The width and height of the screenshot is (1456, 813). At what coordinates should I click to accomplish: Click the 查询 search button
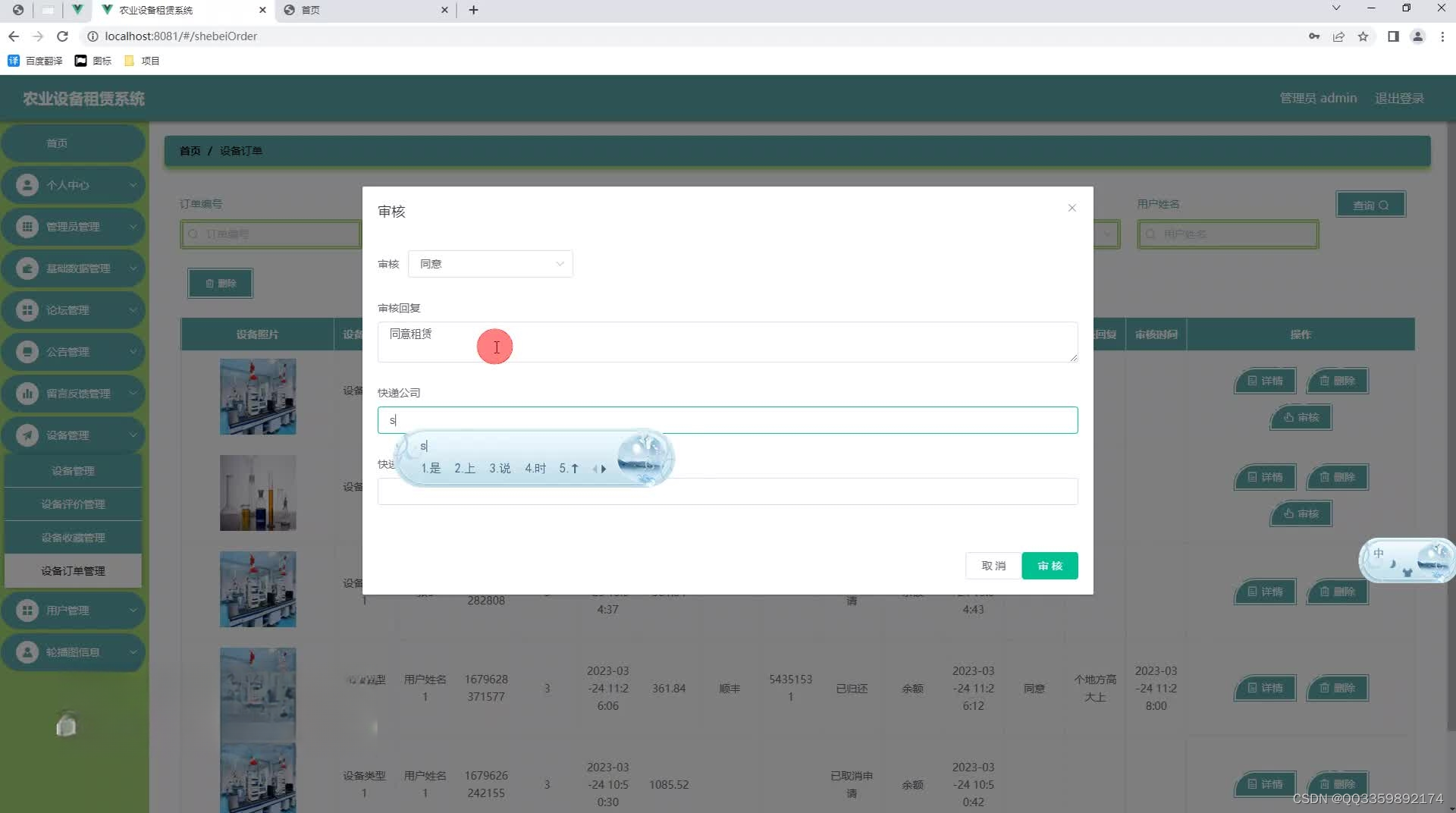[1370, 205]
